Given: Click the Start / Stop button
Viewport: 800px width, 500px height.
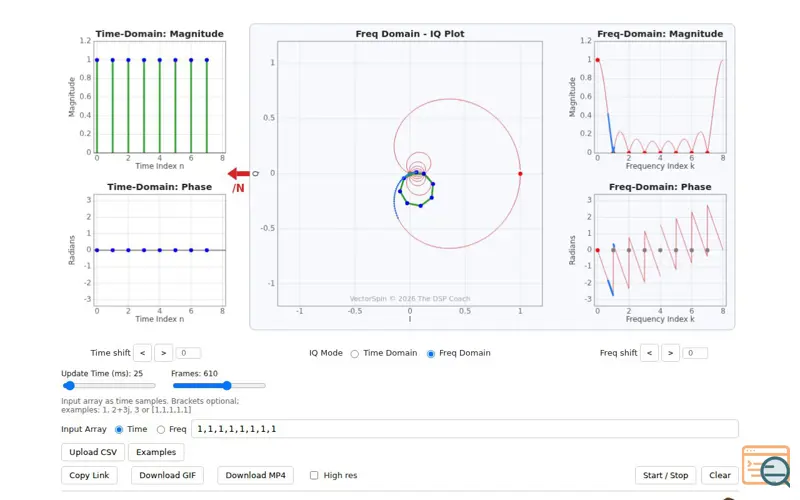Looking at the screenshot, I should pyautogui.click(x=666, y=476).
